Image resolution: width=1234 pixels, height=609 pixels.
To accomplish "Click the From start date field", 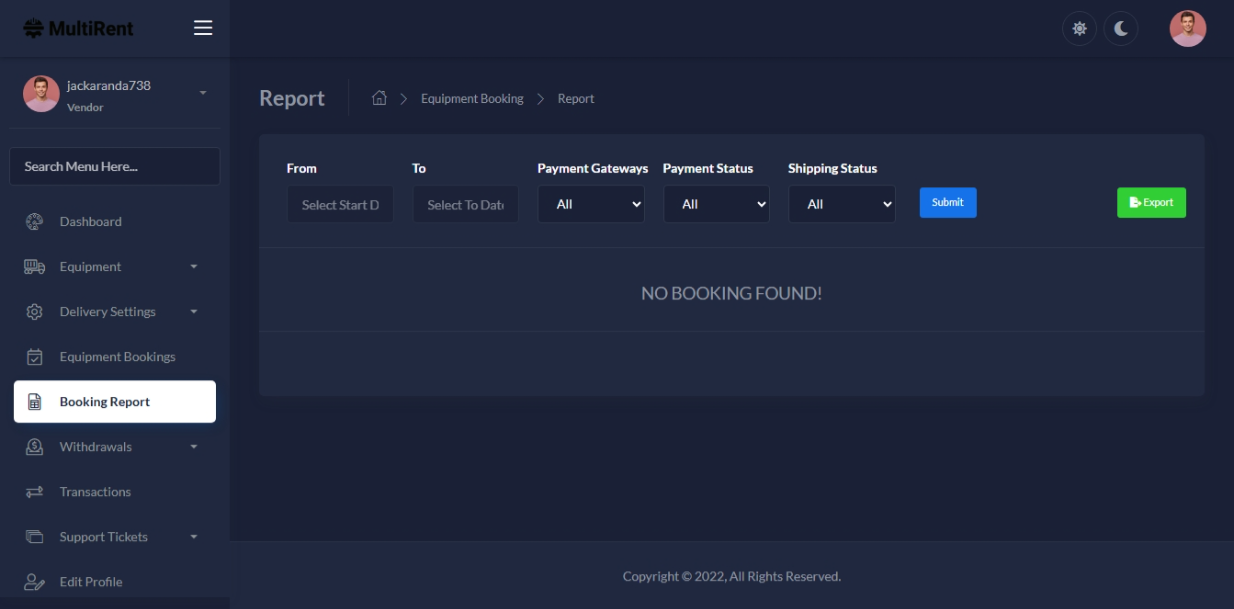I will [x=340, y=205].
